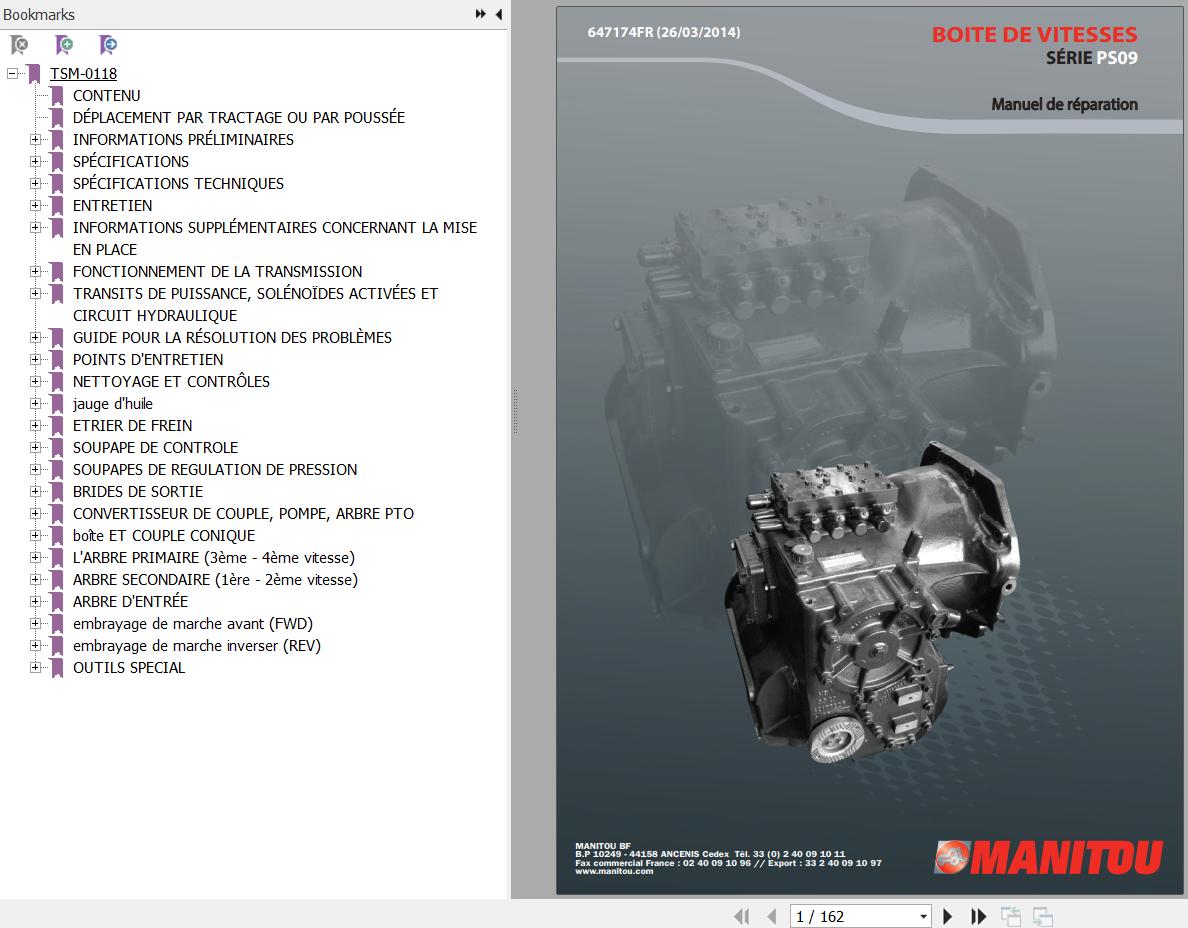Collapse the Bookmarks panel arrow
1188x928 pixels.
[x=499, y=14]
